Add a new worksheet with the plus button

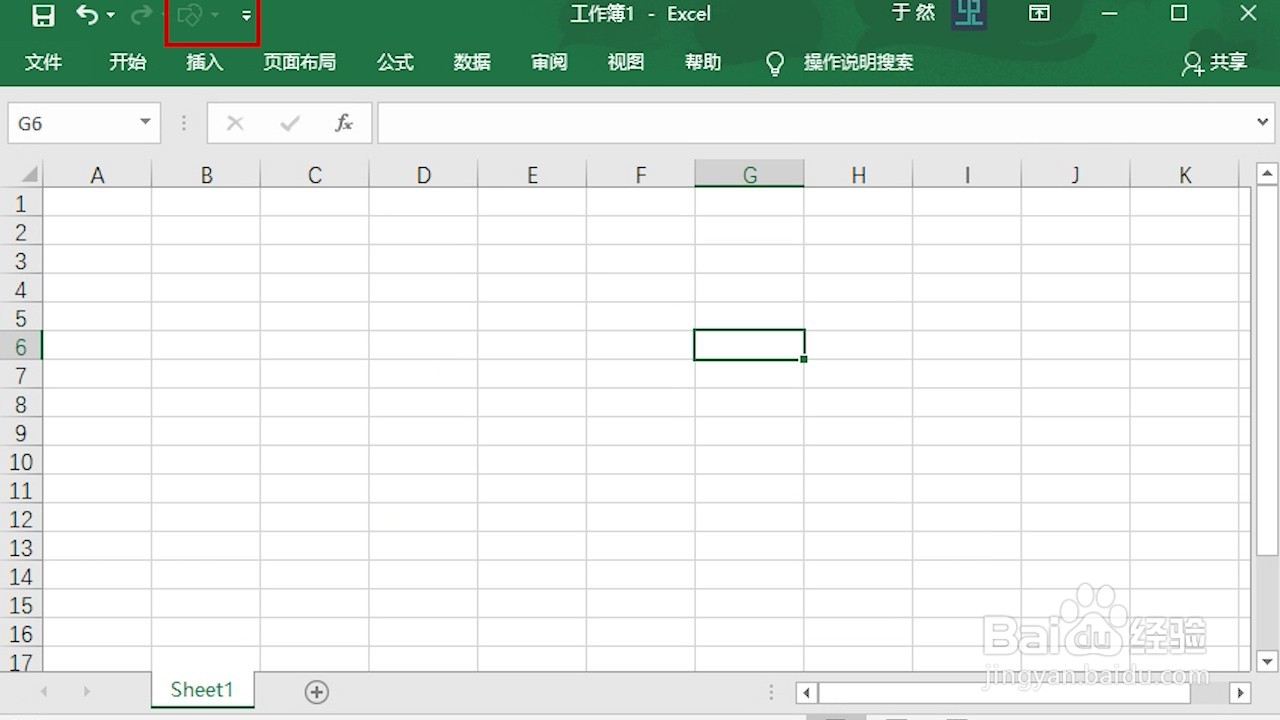pyautogui.click(x=317, y=691)
